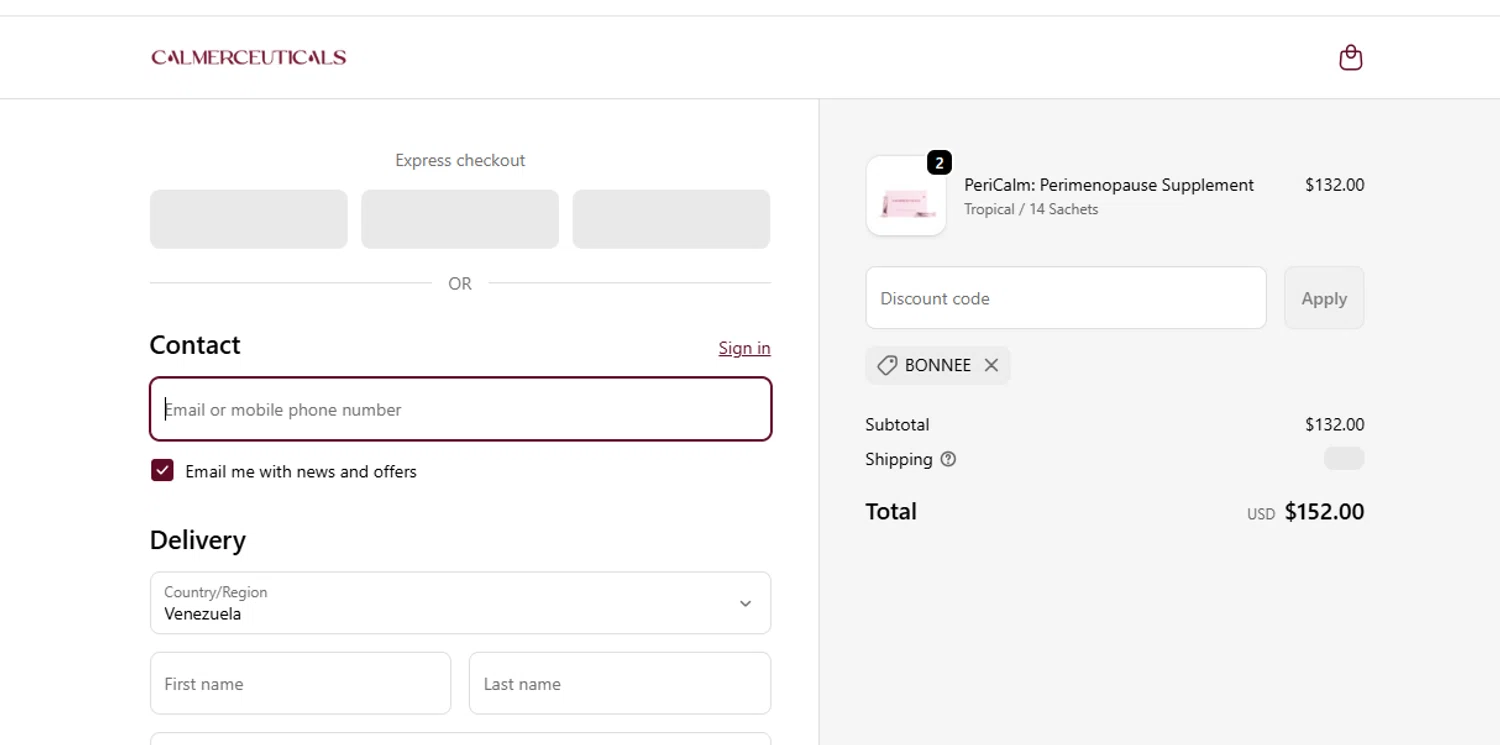Click the PeriCalm product thumbnail
1500x745 pixels.
point(906,196)
